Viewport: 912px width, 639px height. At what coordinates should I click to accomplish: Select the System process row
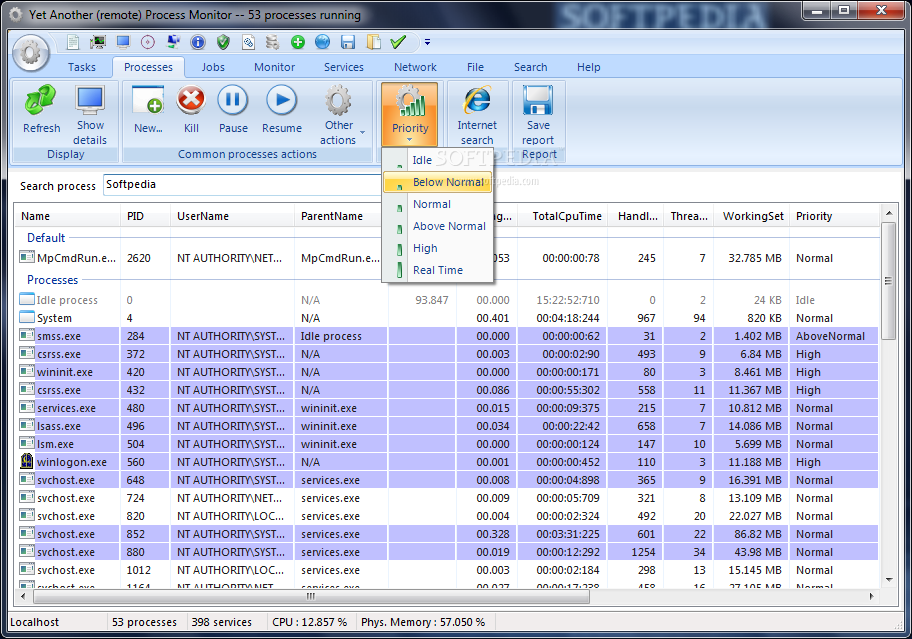447,318
